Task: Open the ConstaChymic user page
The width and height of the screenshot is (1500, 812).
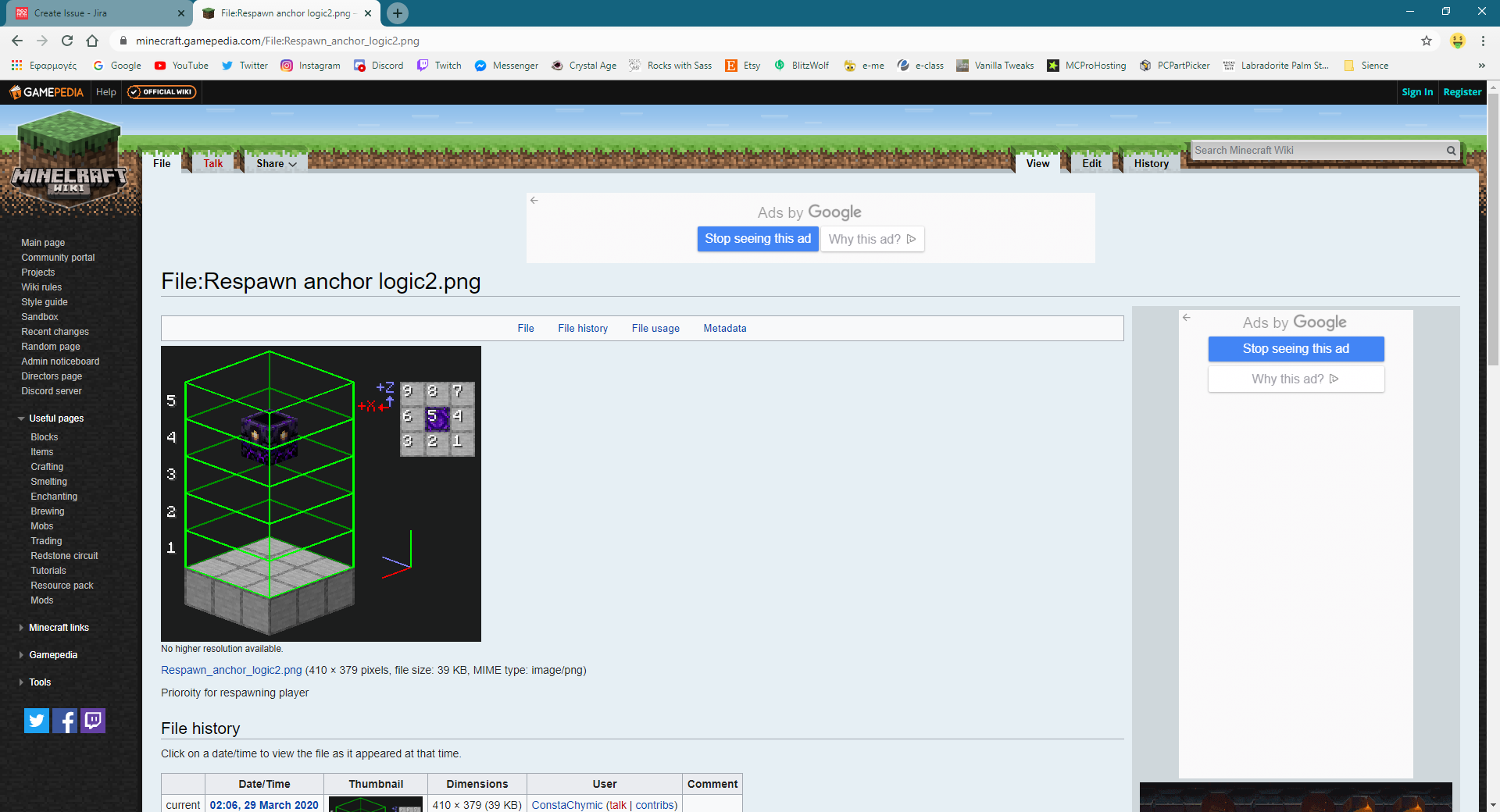Action: [567, 805]
